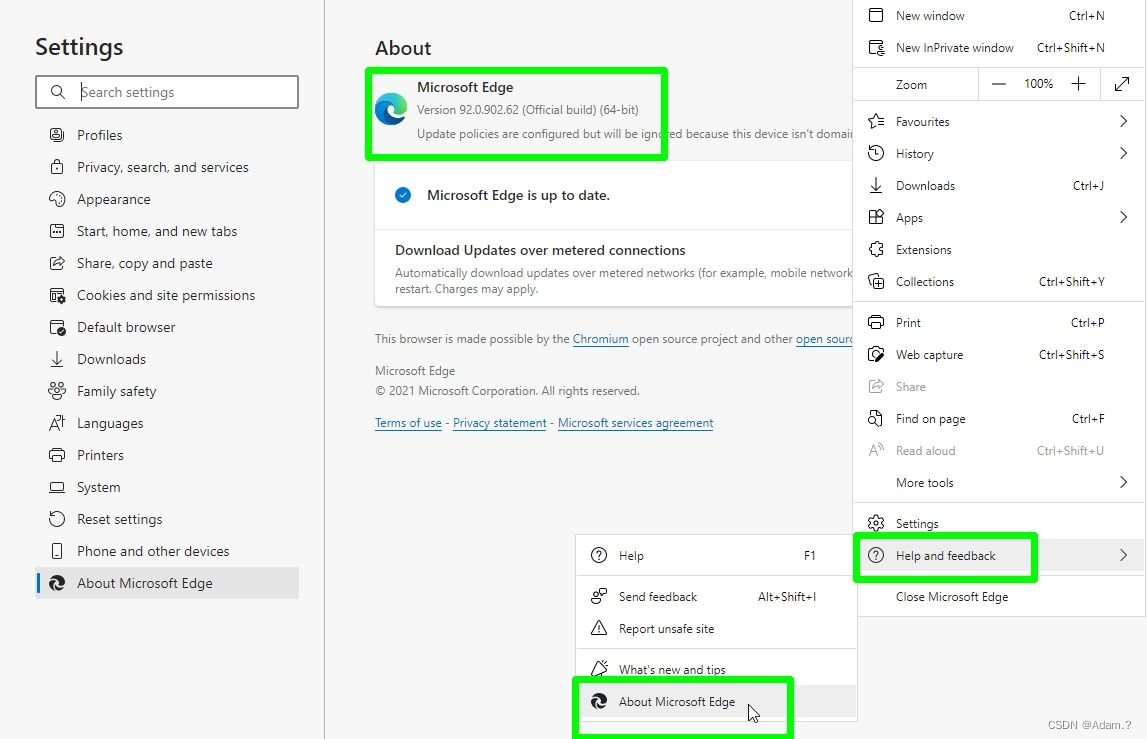Click the Family safety icon
The image size is (1147, 739).
57,391
